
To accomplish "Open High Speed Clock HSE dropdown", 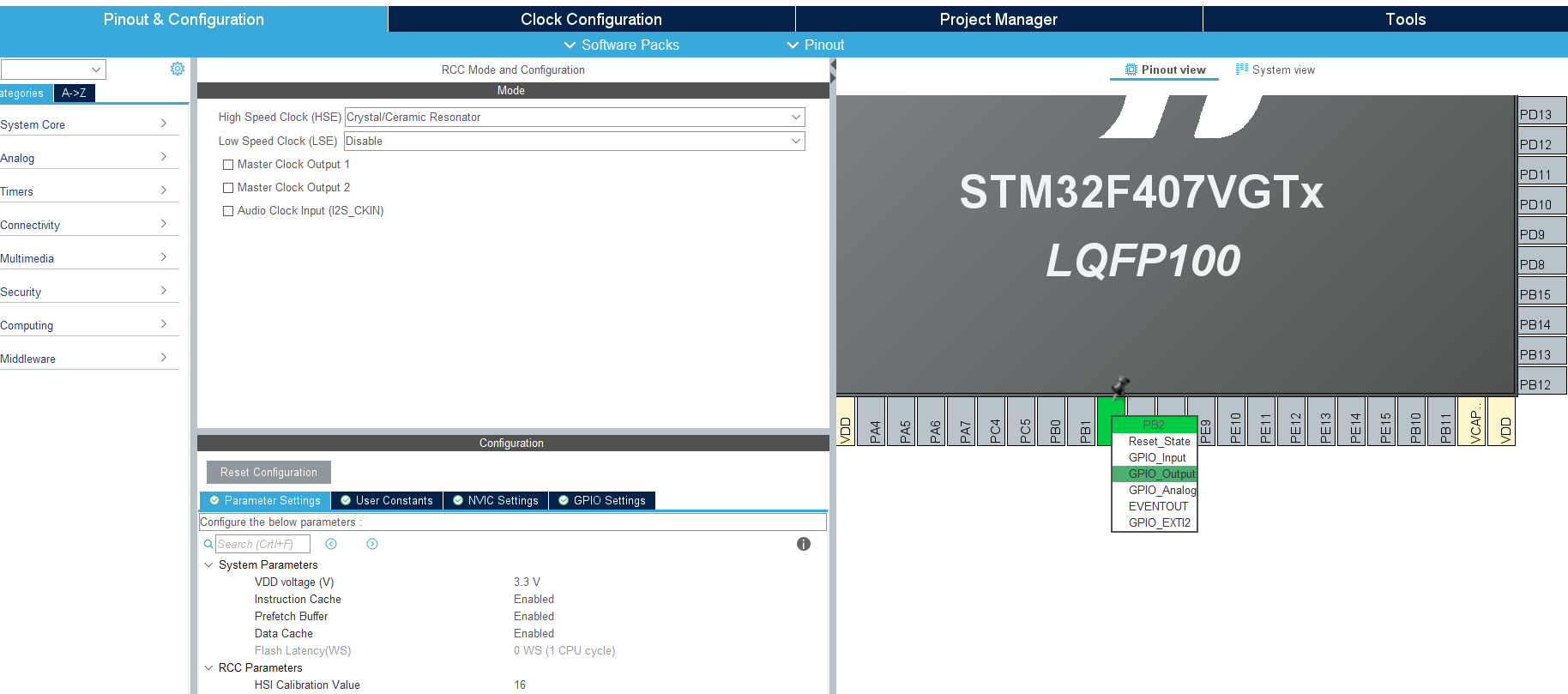I will [575, 117].
